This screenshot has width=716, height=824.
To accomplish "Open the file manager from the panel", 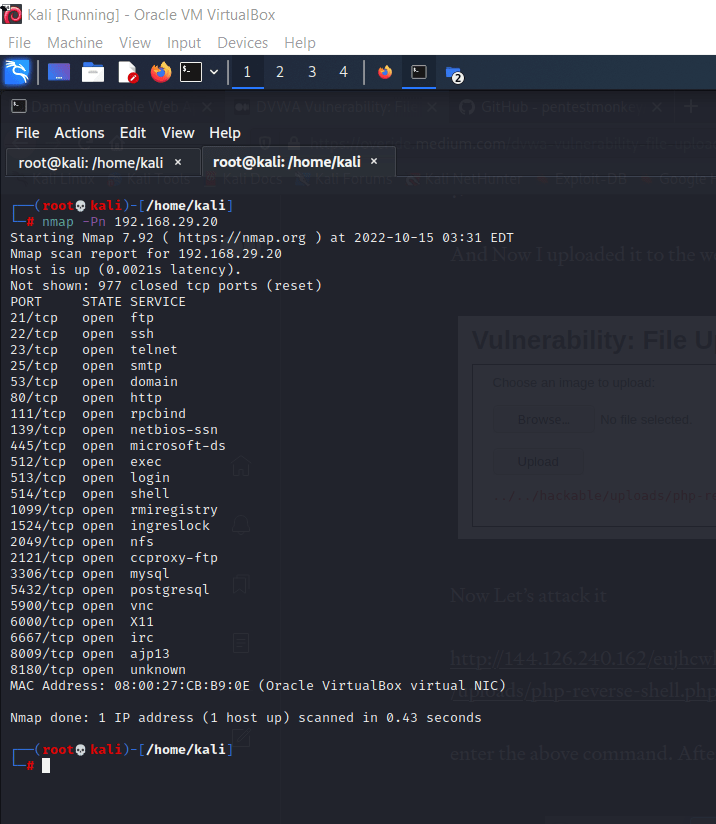I will (93, 72).
